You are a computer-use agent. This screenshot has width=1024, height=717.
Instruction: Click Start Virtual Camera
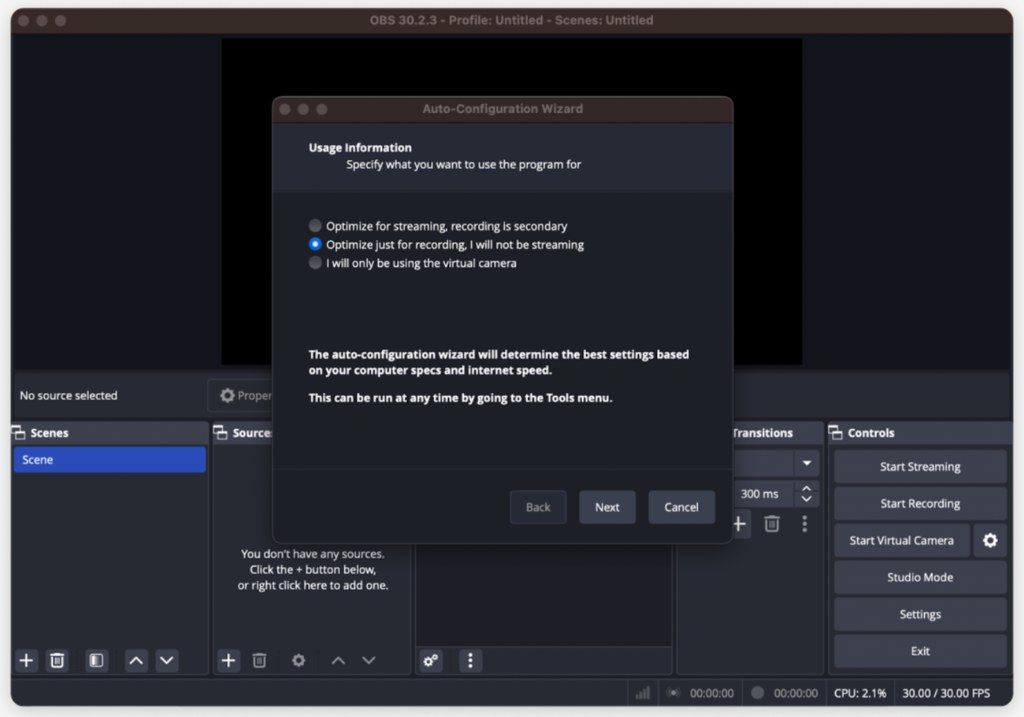pyautogui.click(x=901, y=540)
